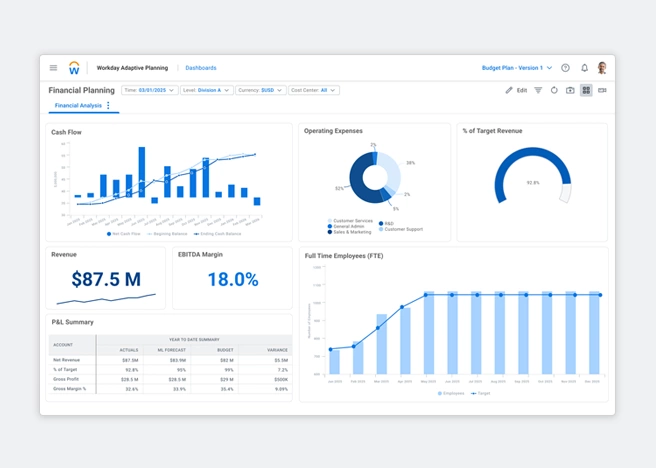This screenshot has height=468, width=656.
Task: Go to the Dashboards link
Action: [201, 68]
